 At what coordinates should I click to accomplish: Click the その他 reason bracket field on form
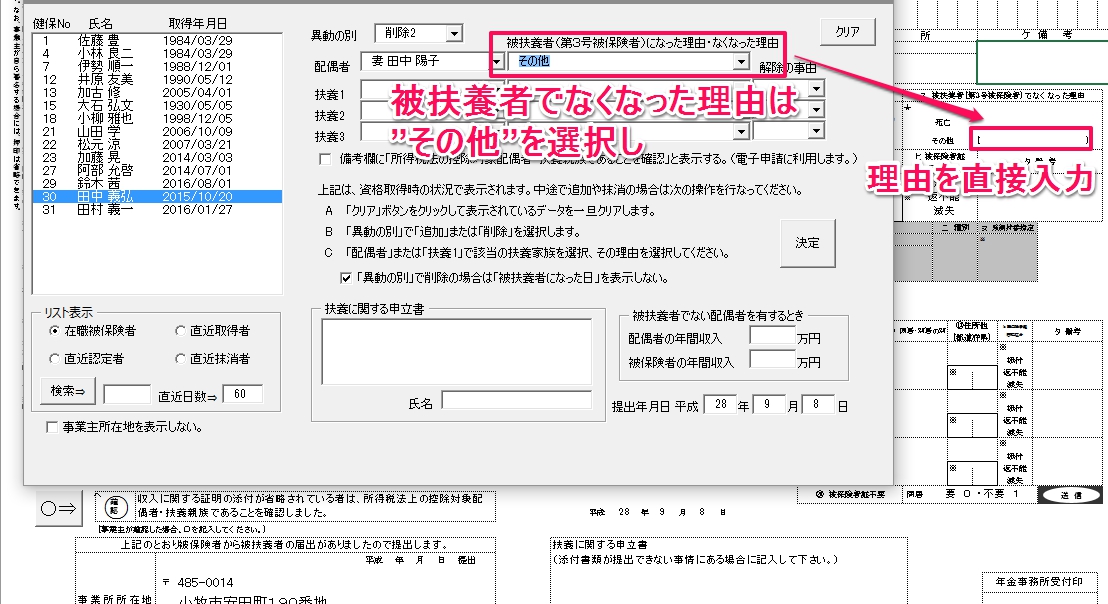1032,139
